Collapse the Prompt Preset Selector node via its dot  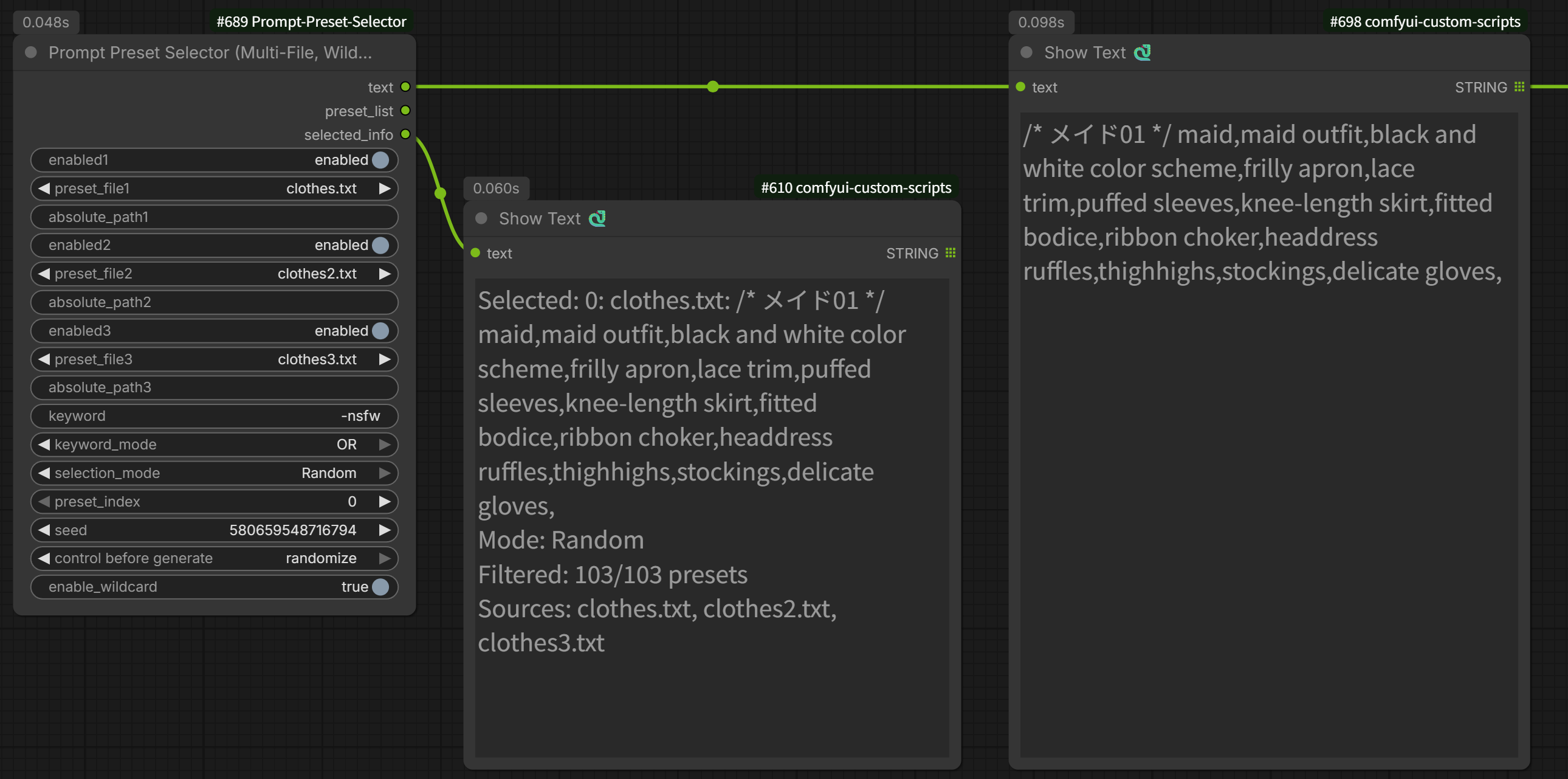point(30,52)
